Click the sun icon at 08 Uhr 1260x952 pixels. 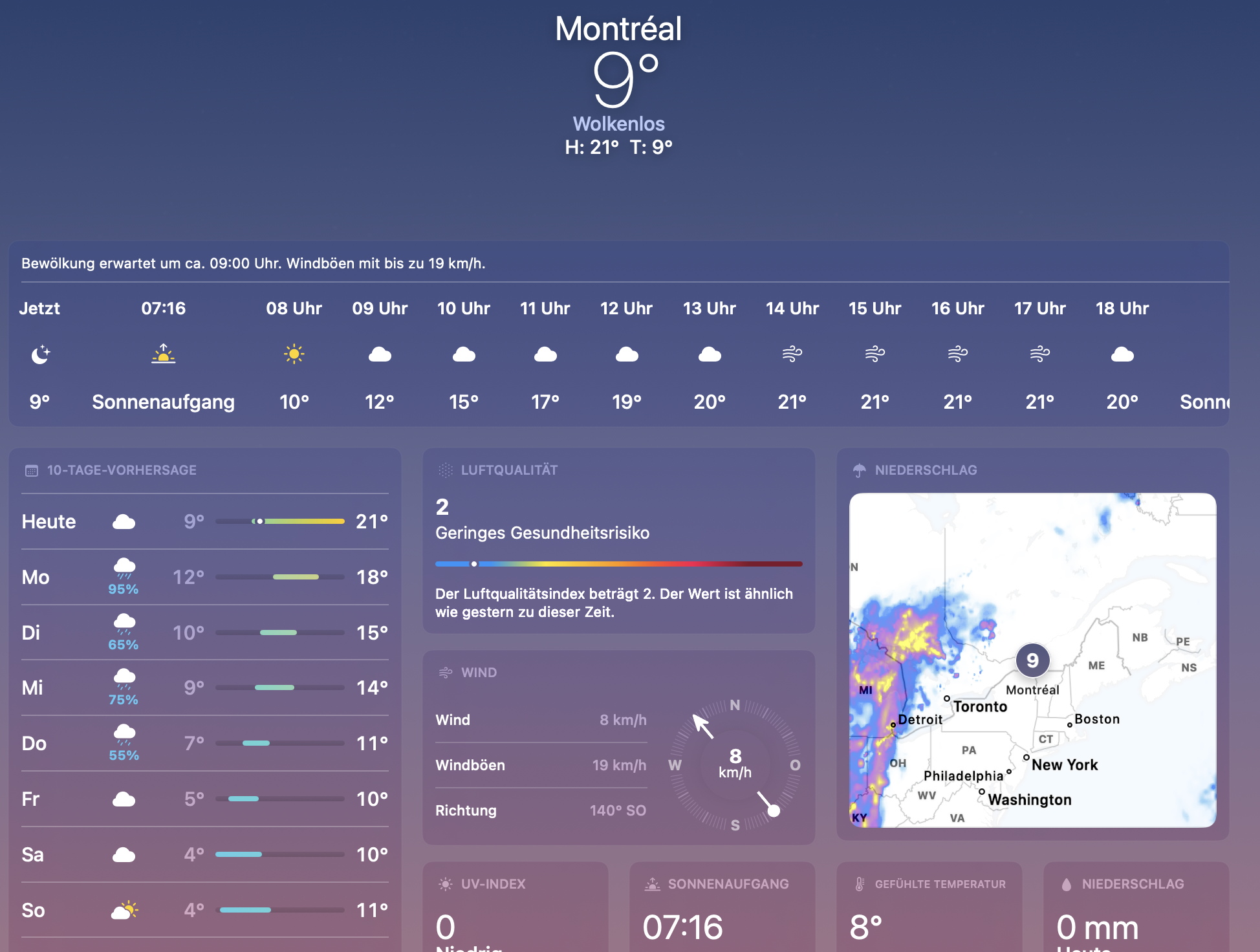click(294, 354)
